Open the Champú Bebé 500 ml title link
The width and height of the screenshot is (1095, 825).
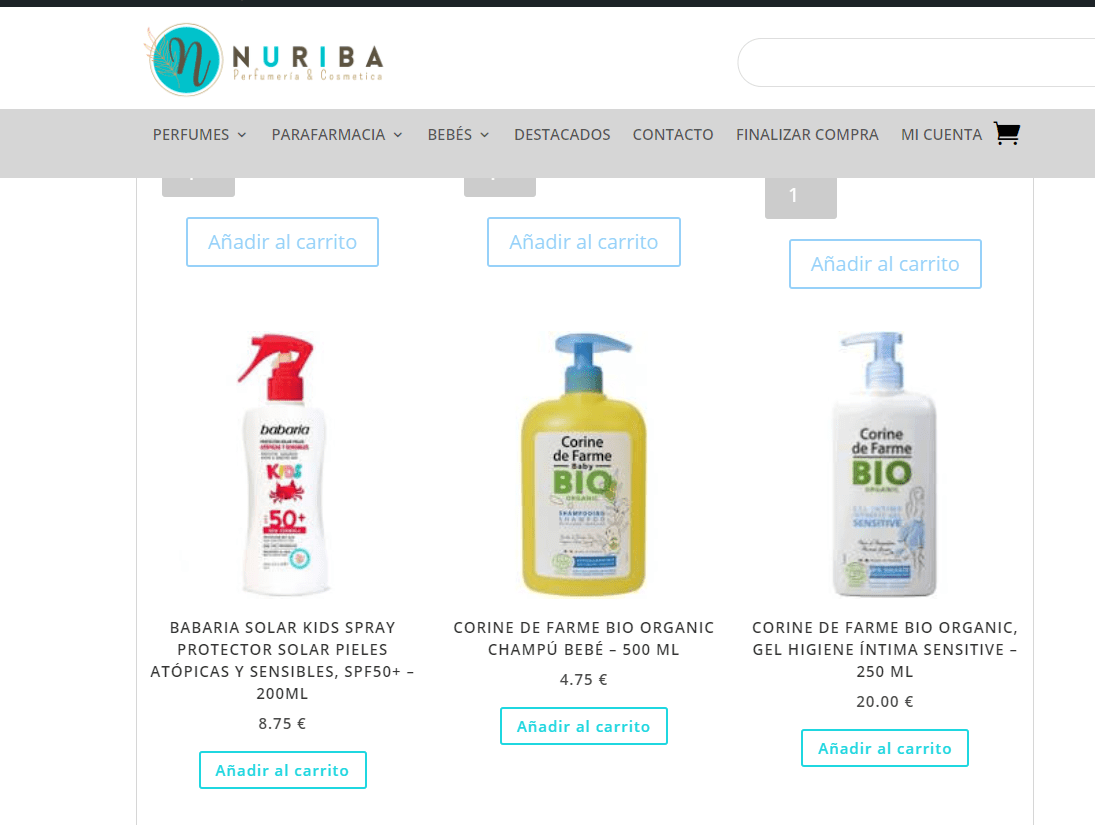pyautogui.click(x=584, y=638)
